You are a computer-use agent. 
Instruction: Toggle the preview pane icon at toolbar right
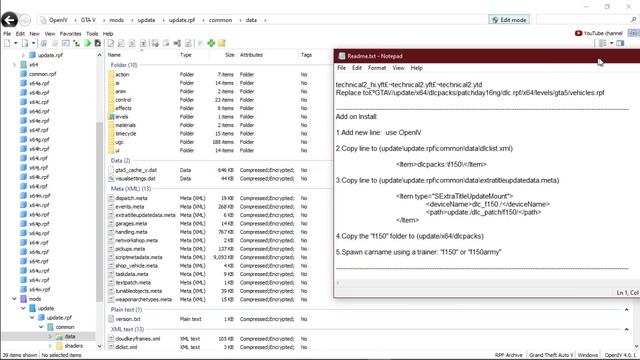pyautogui.click(x=620, y=43)
